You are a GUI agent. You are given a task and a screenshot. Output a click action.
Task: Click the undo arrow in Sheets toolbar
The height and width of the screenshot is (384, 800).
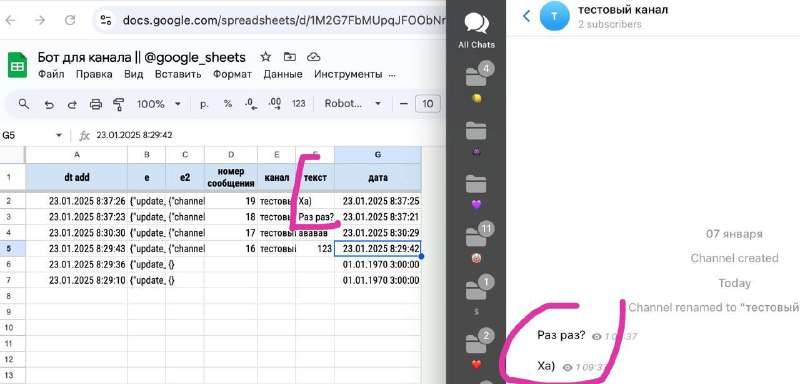pyautogui.click(x=49, y=105)
